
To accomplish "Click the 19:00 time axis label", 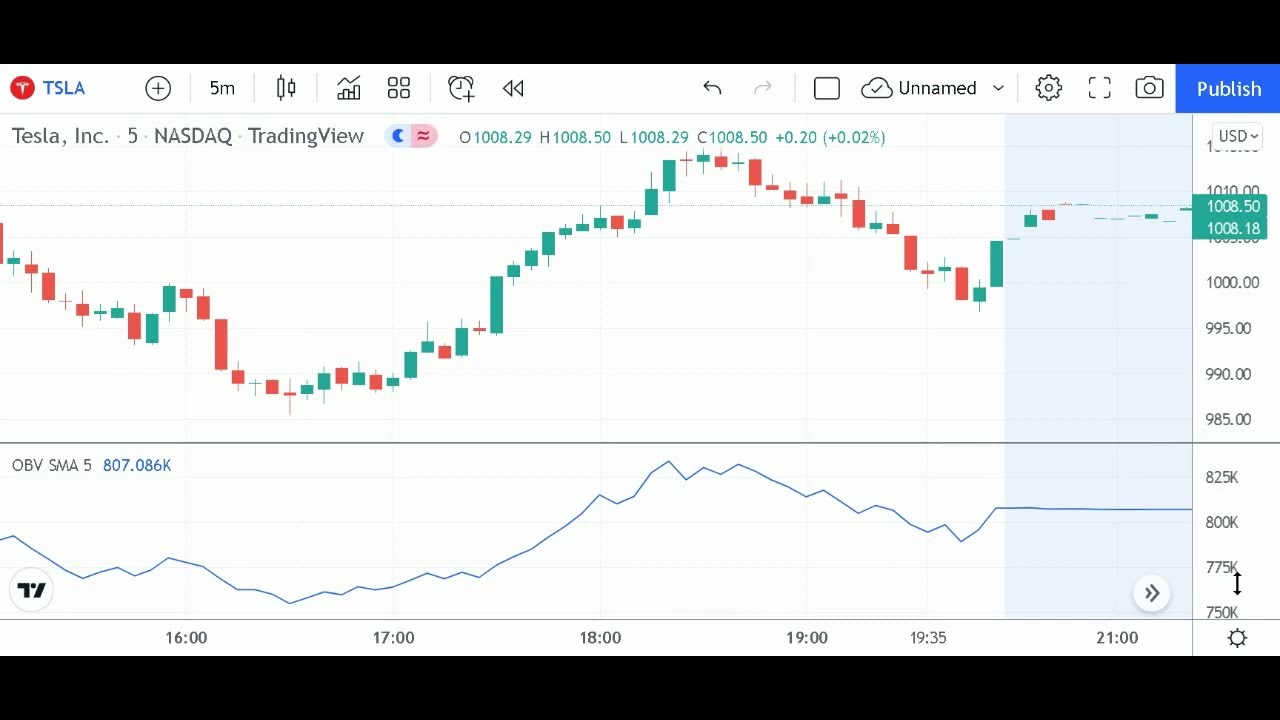I will point(807,637).
